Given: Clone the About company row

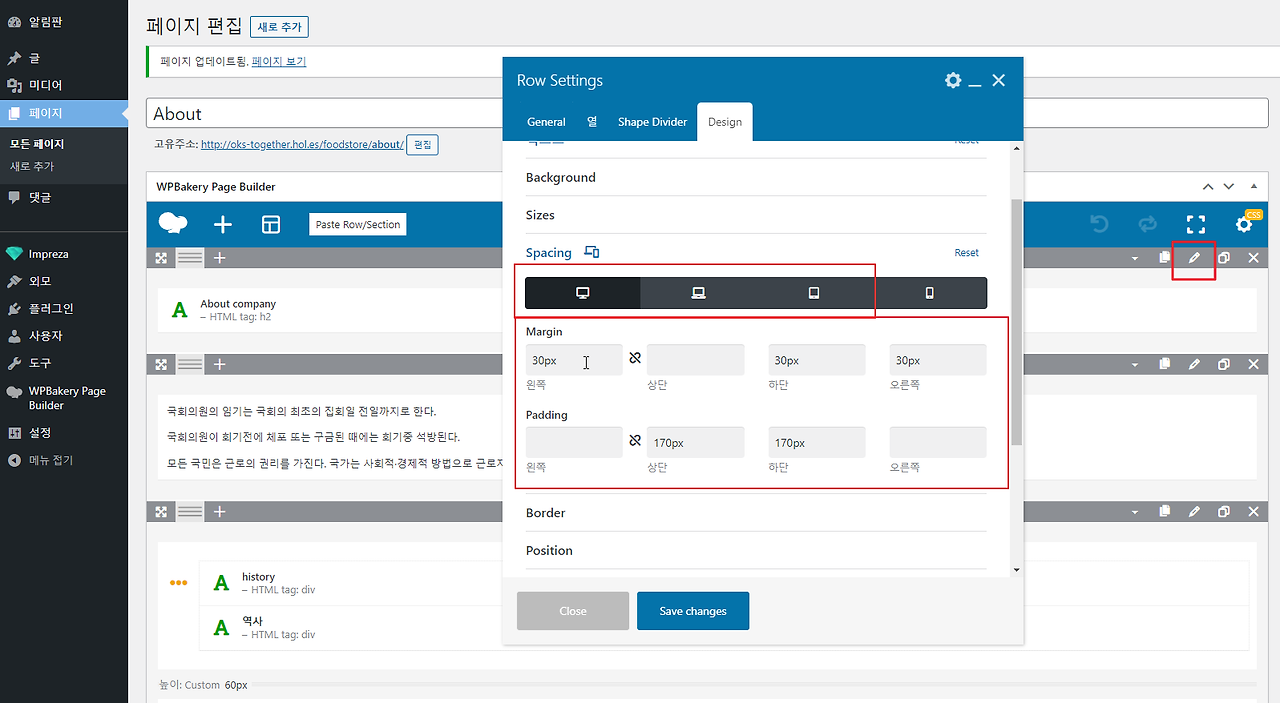Looking at the screenshot, I should 1224,258.
